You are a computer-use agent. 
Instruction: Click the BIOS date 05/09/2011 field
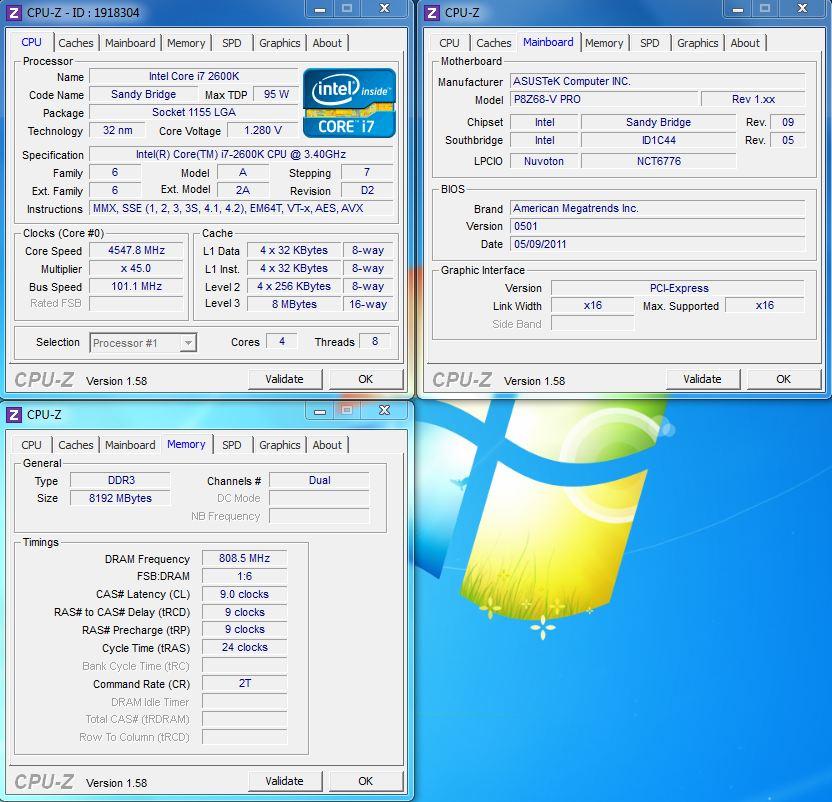[x=657, y=244]
